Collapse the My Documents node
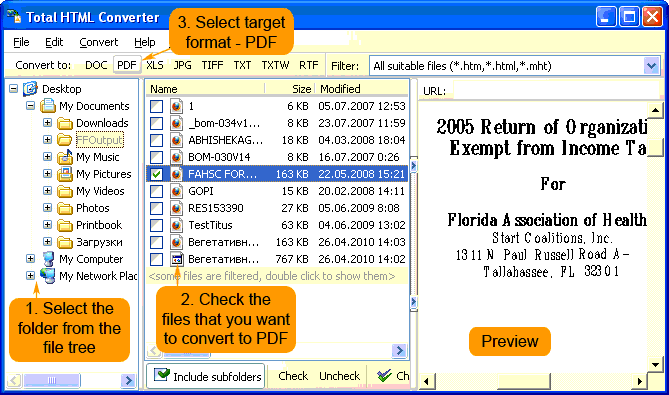 tap(30, 105)
